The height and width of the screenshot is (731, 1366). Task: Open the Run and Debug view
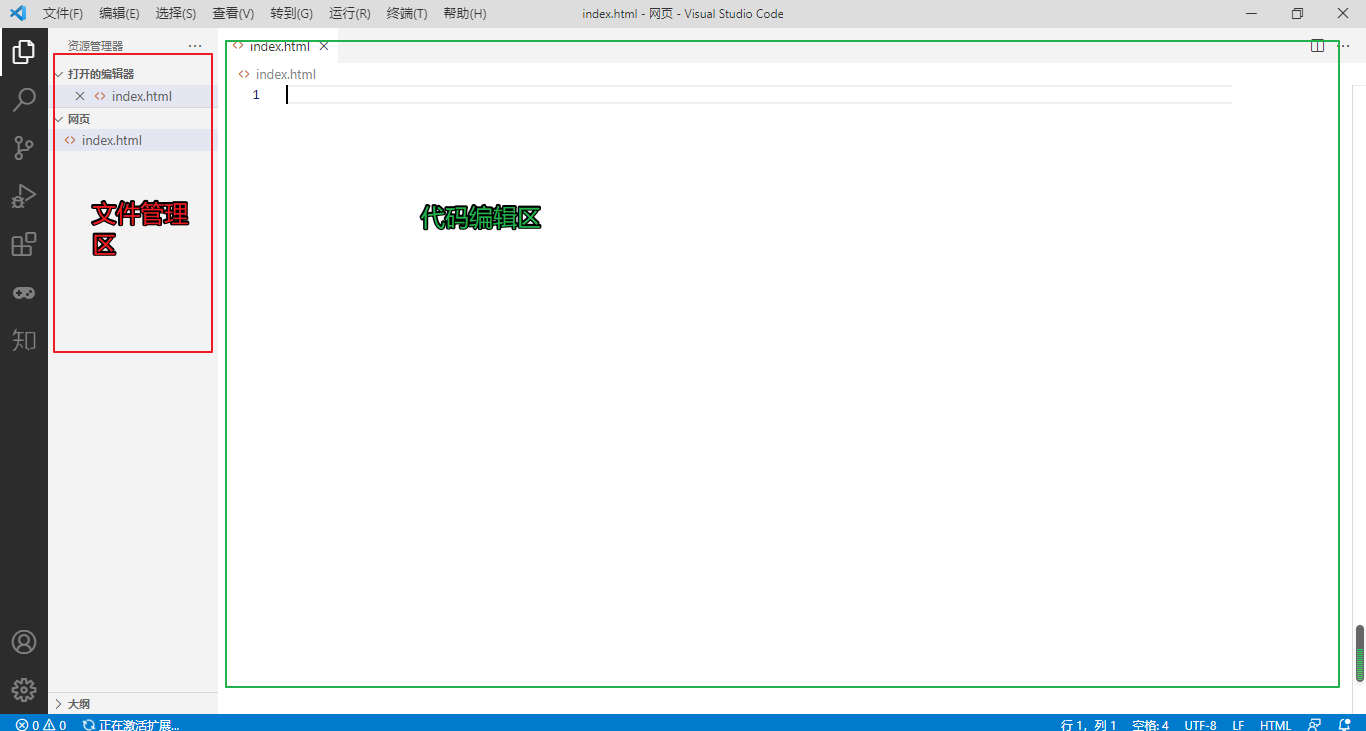24,196
